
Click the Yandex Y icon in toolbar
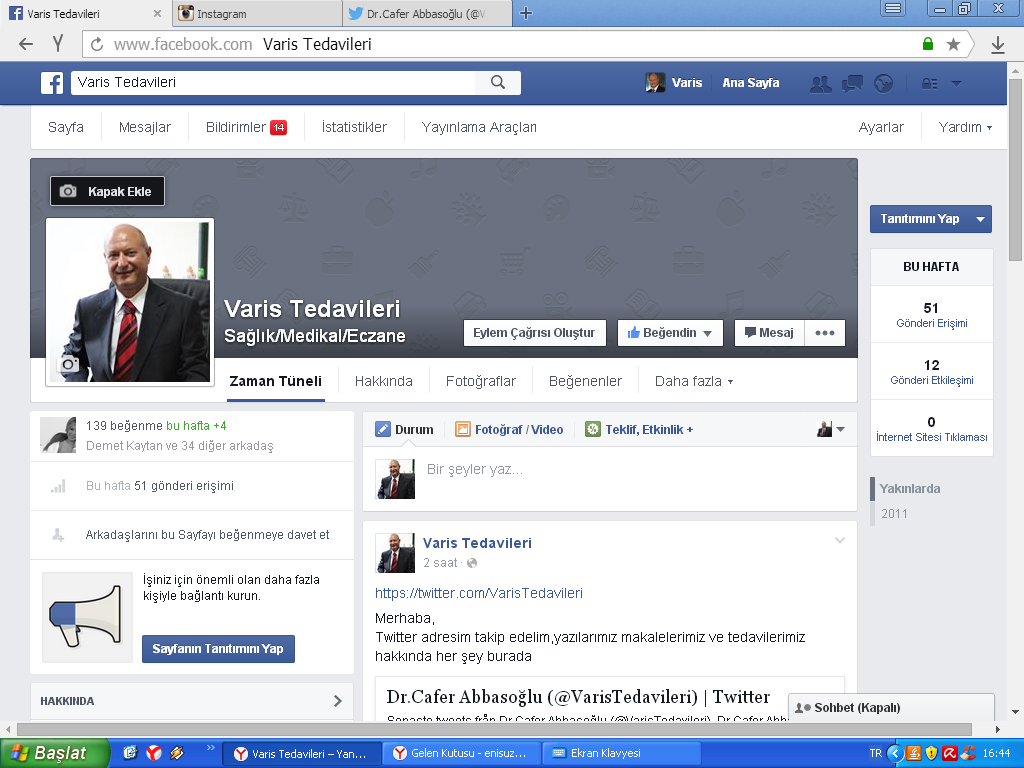click(x=58, y=44)
